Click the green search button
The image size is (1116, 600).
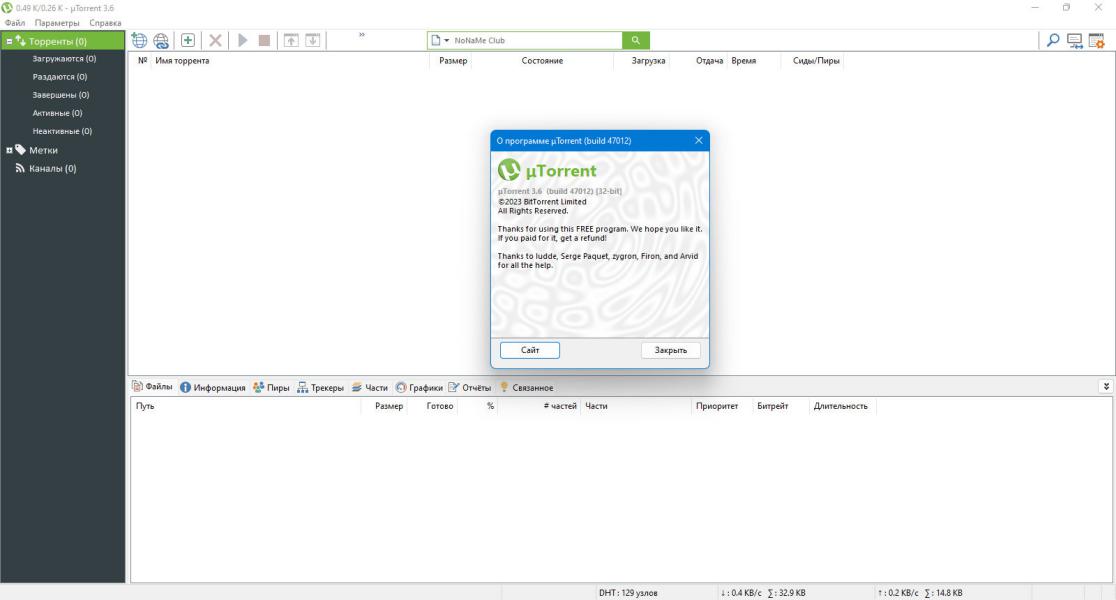pyautogui.click(x=636, y=41)
